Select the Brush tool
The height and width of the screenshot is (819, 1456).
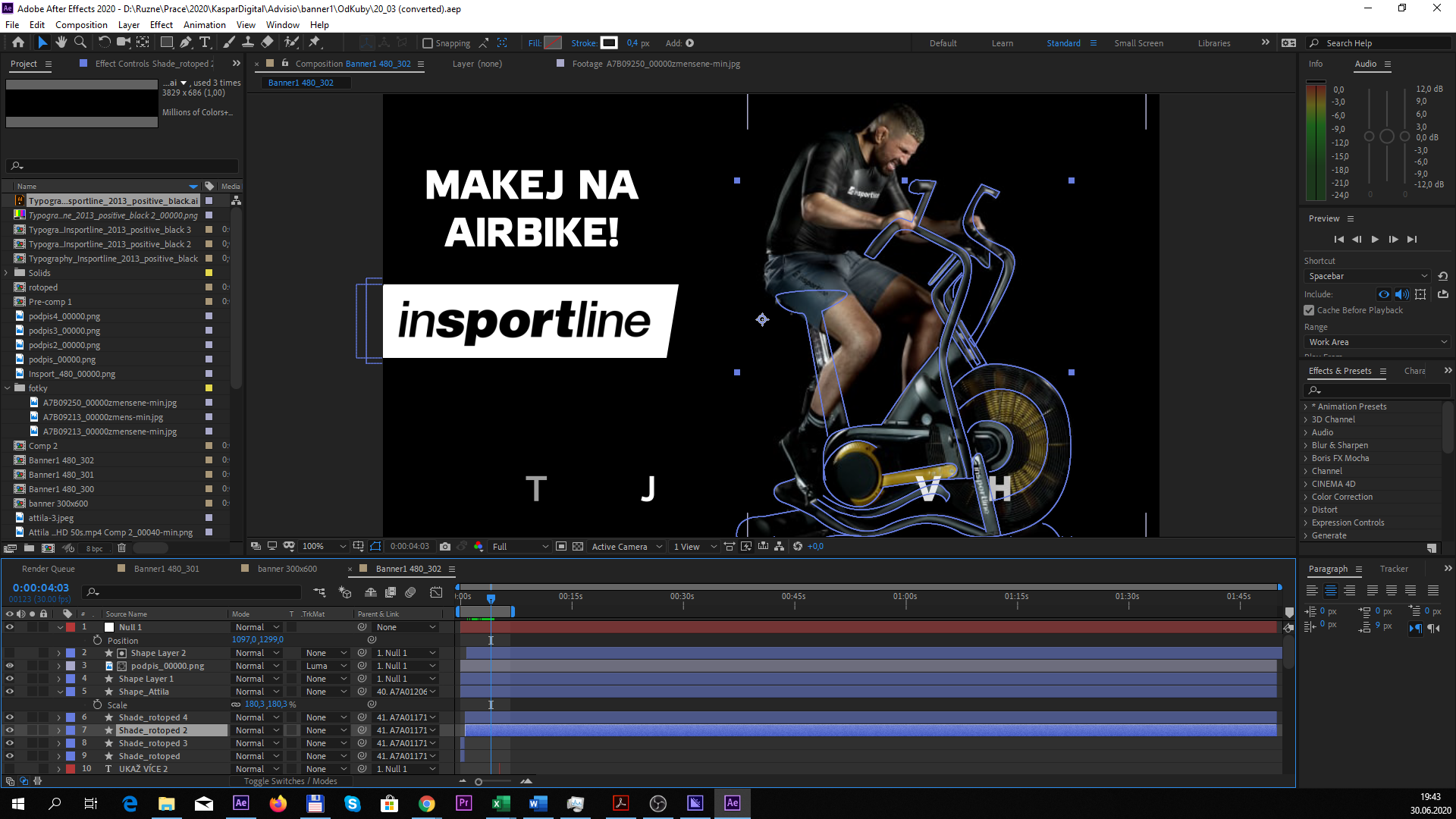pos(229,42)
